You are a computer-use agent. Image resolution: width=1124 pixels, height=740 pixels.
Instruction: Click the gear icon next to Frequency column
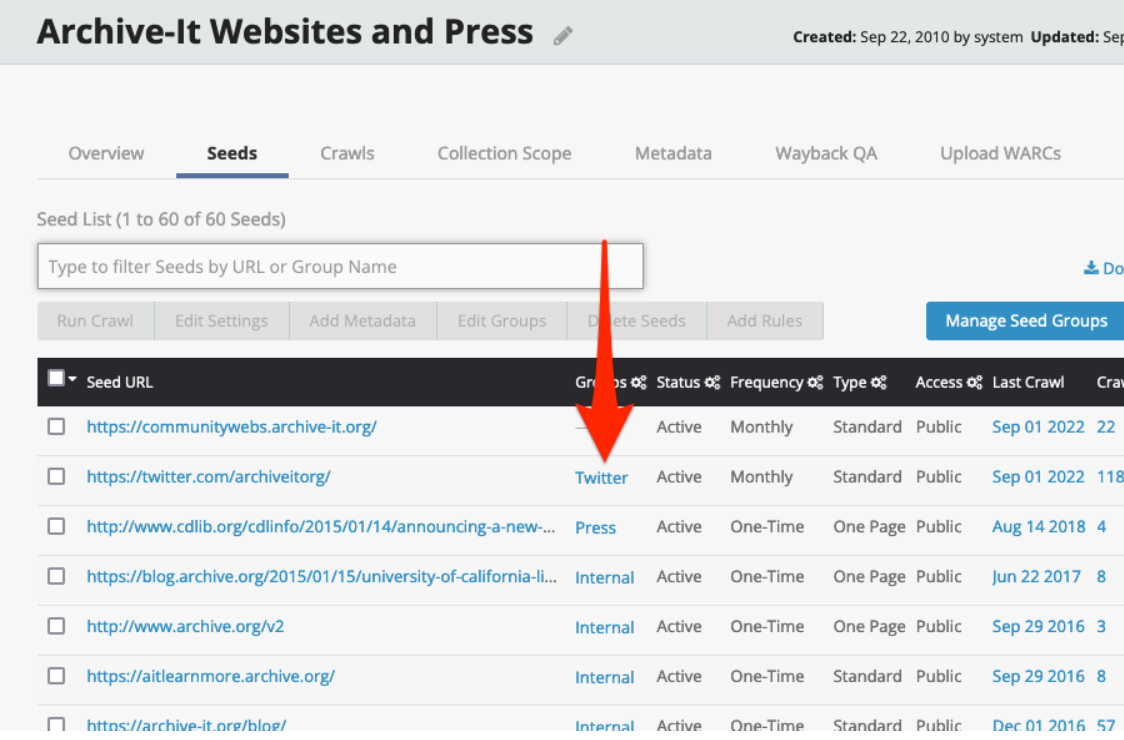[816, 382]
